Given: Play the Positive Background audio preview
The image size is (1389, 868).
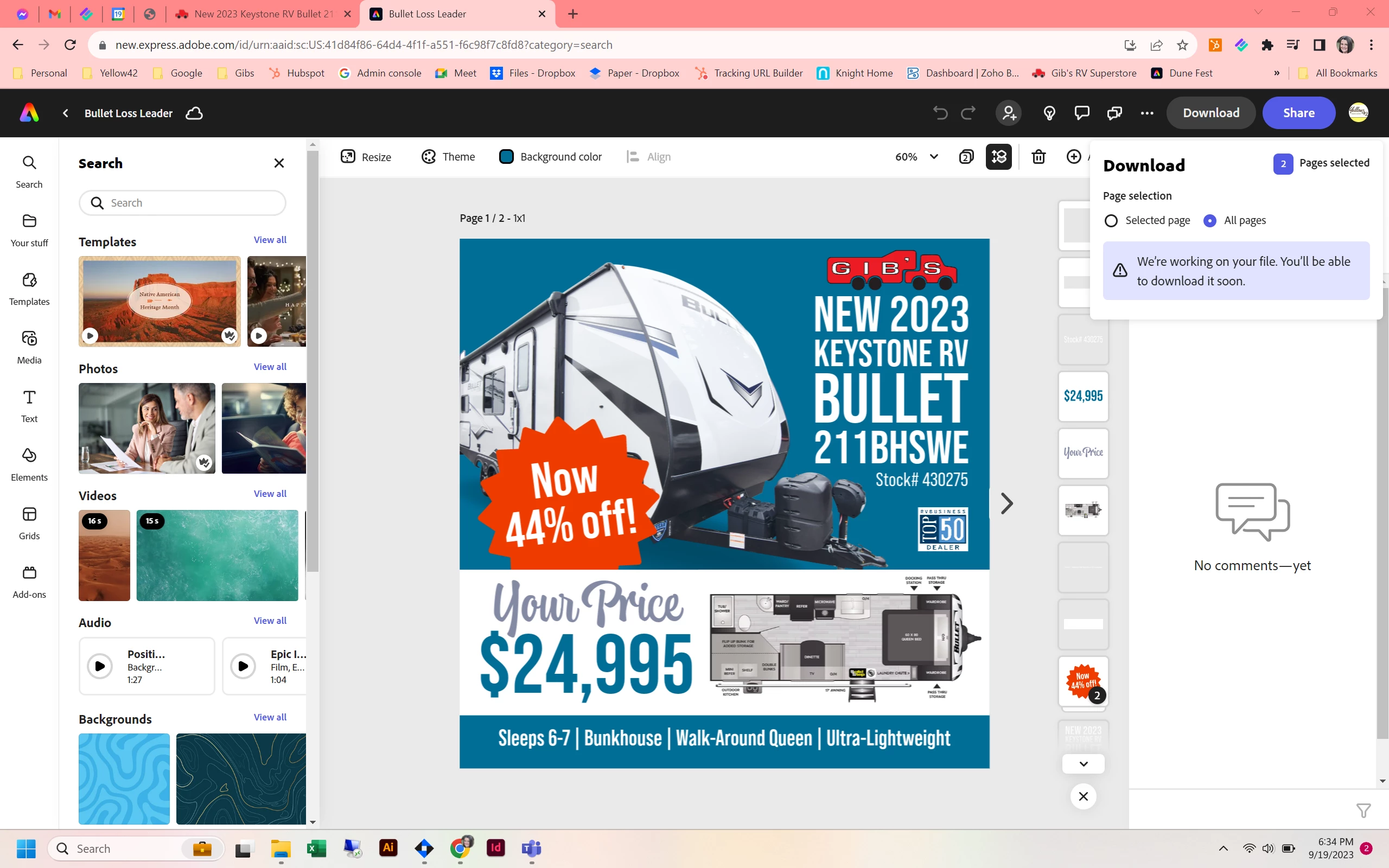Looking at the screenshot, I should click(x=100, y=666).
